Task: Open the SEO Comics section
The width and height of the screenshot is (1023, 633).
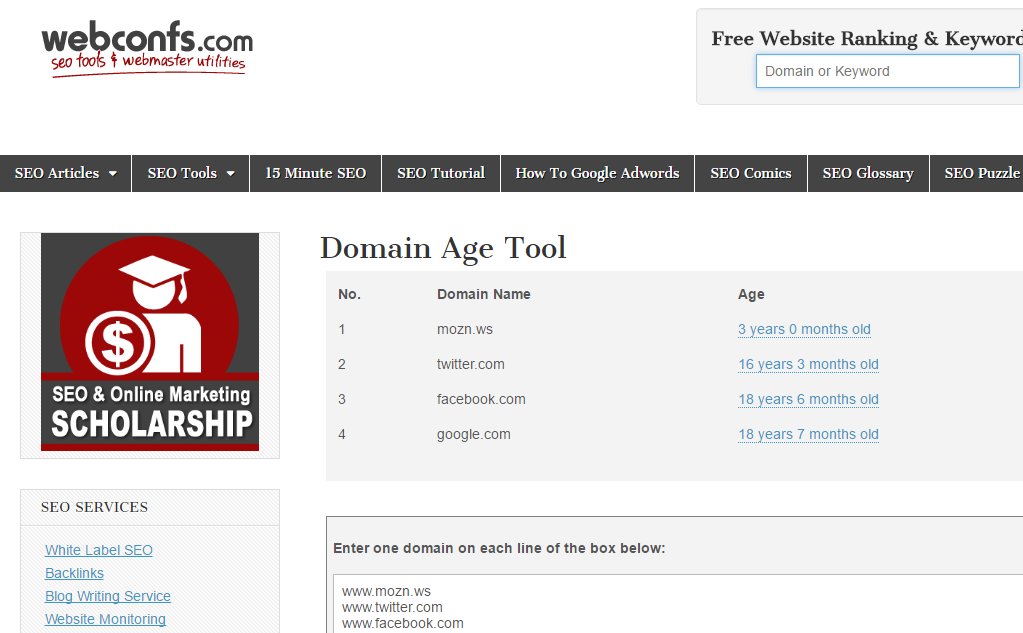Action: [x=750, y=173]
